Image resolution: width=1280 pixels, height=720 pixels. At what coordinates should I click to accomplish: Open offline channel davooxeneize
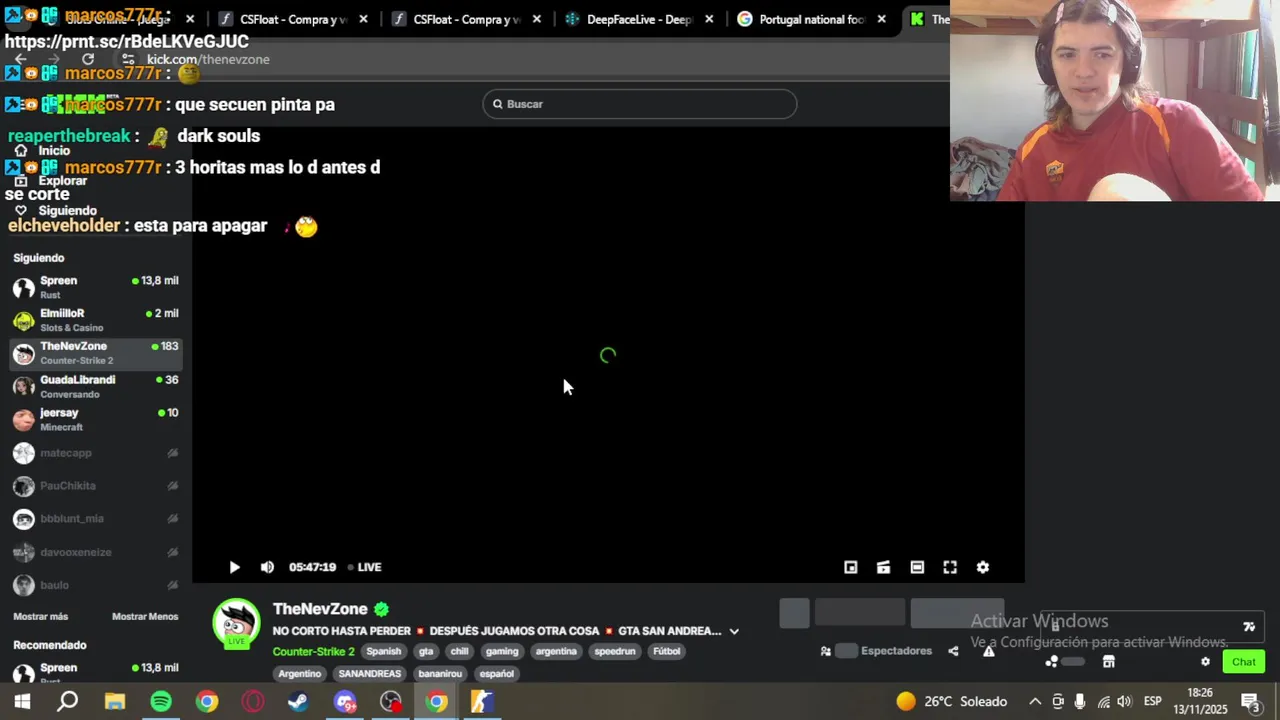pos(96,552)
